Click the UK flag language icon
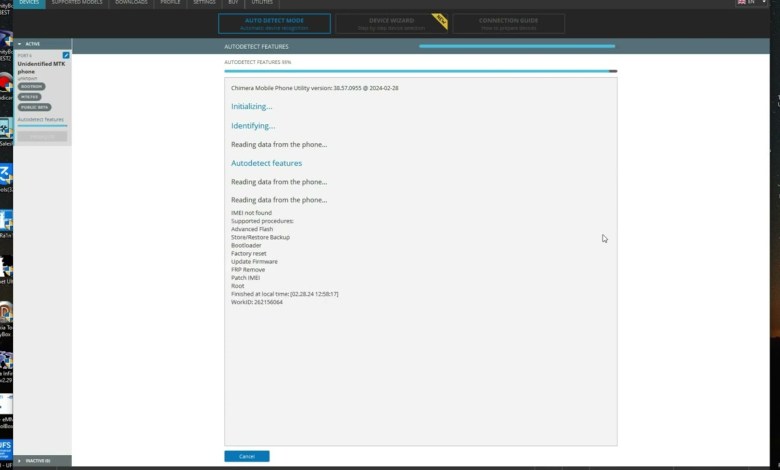The height and width of the screenshot is (470, 780). click(740, 3)
